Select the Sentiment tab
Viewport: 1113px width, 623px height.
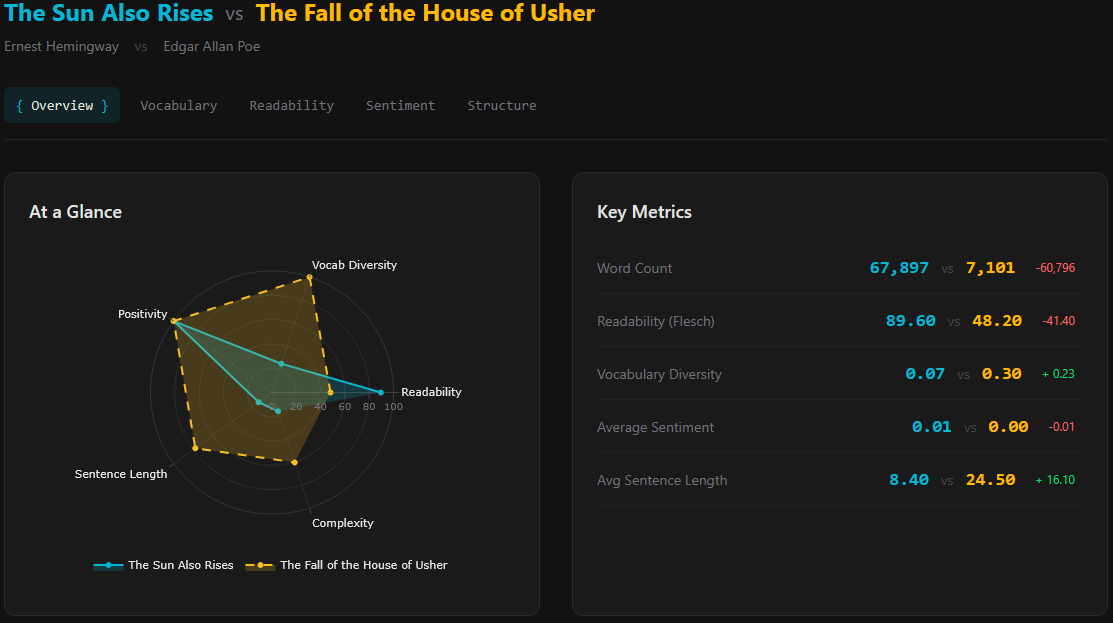click(x=400, y=105)
